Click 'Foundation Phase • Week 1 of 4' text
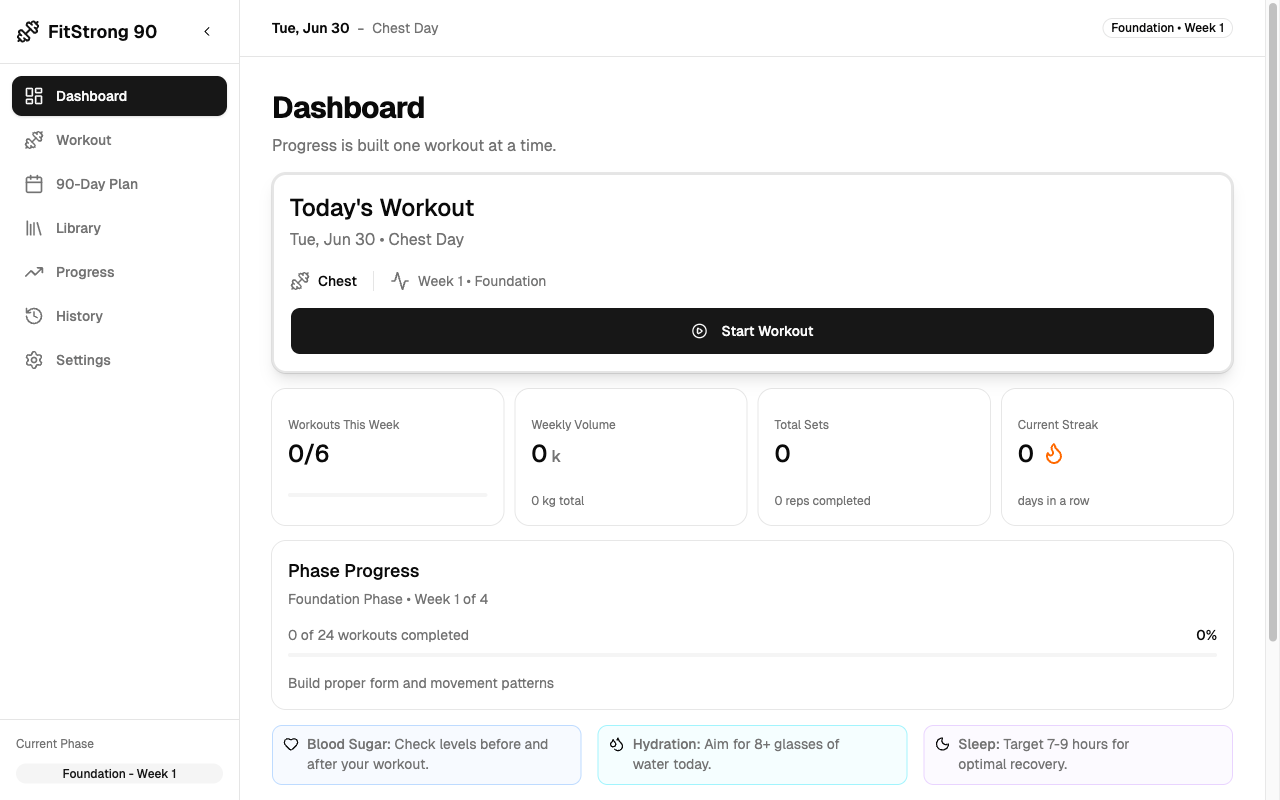 [x=388, y=599]
